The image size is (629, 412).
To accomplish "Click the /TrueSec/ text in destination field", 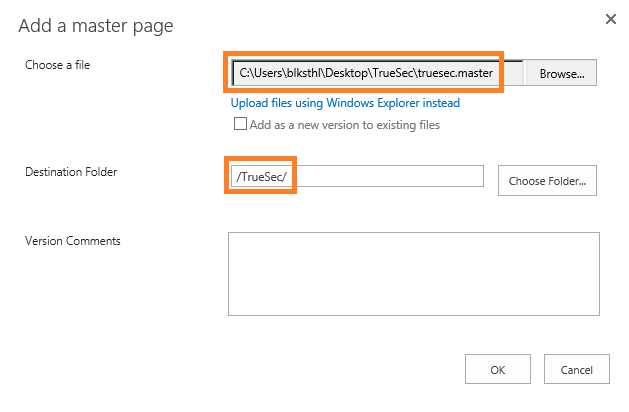I will tap(259, 177).
